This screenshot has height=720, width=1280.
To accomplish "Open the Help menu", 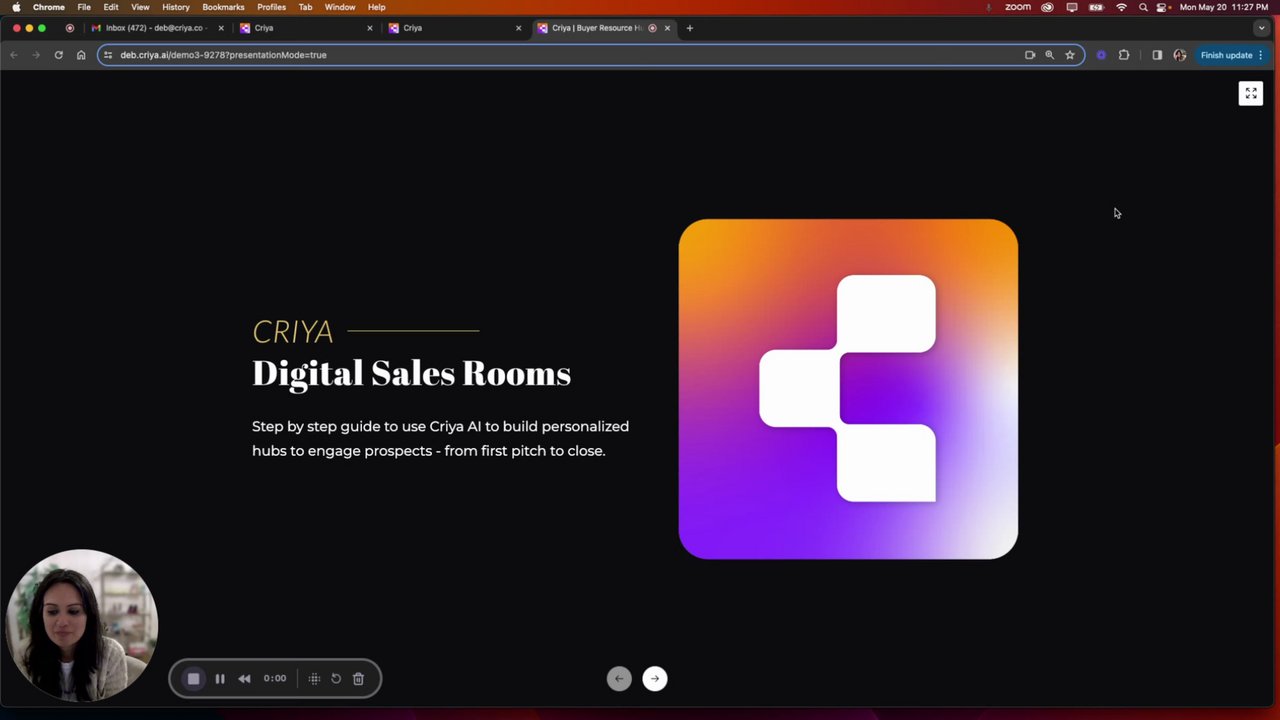I will [x=376, y=7].
